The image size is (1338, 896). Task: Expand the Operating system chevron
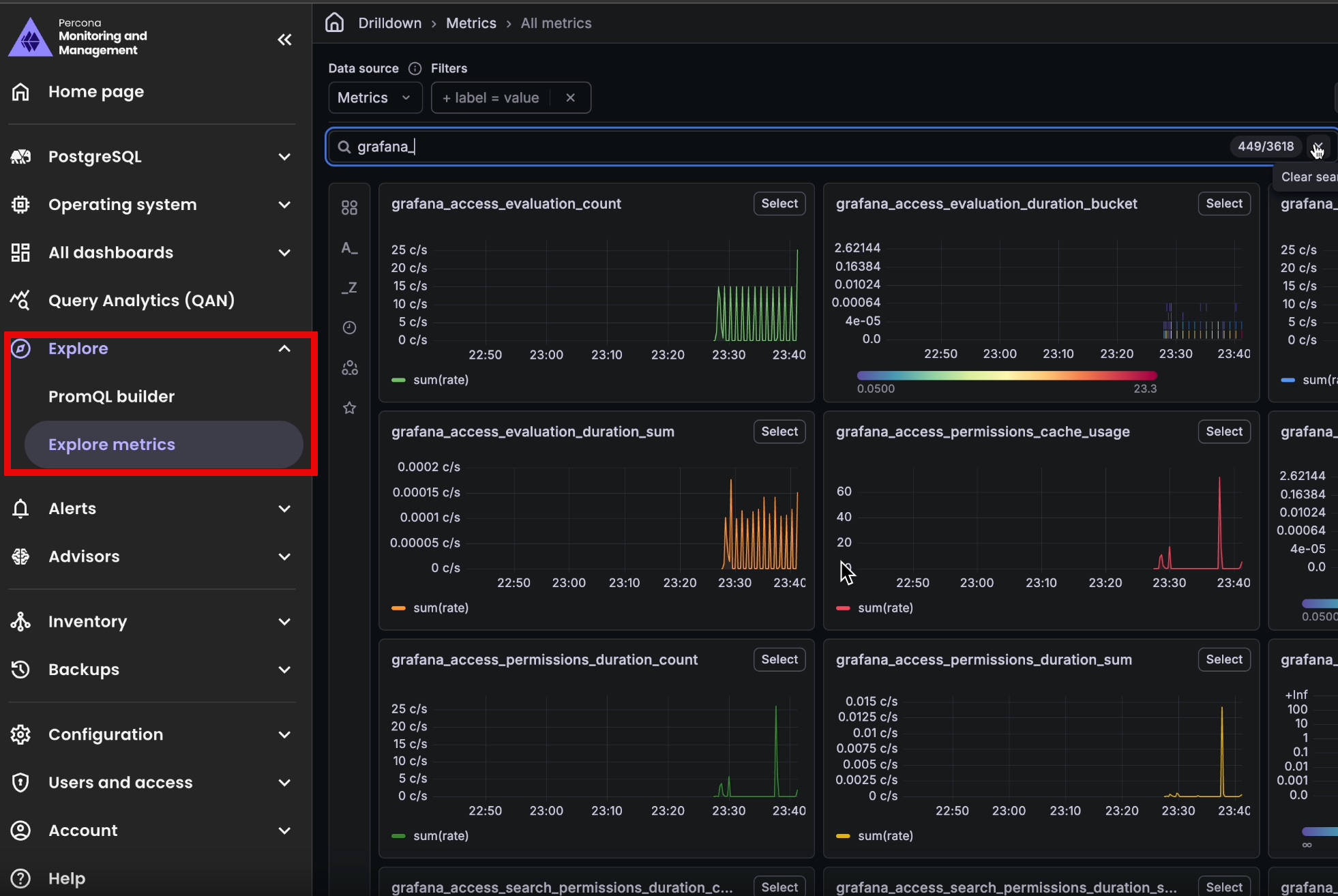click(284, 205)
